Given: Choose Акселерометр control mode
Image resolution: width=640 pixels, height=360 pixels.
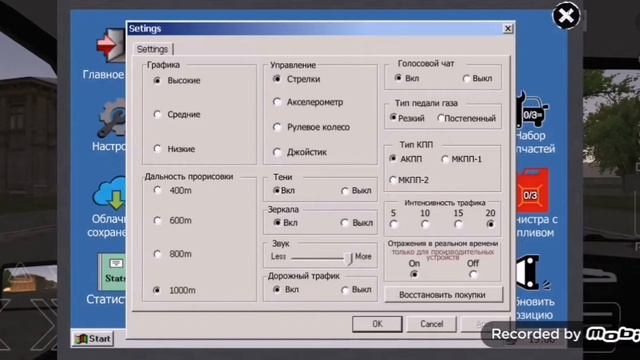Looking at the screenshot, I should [x=277, y=102].
